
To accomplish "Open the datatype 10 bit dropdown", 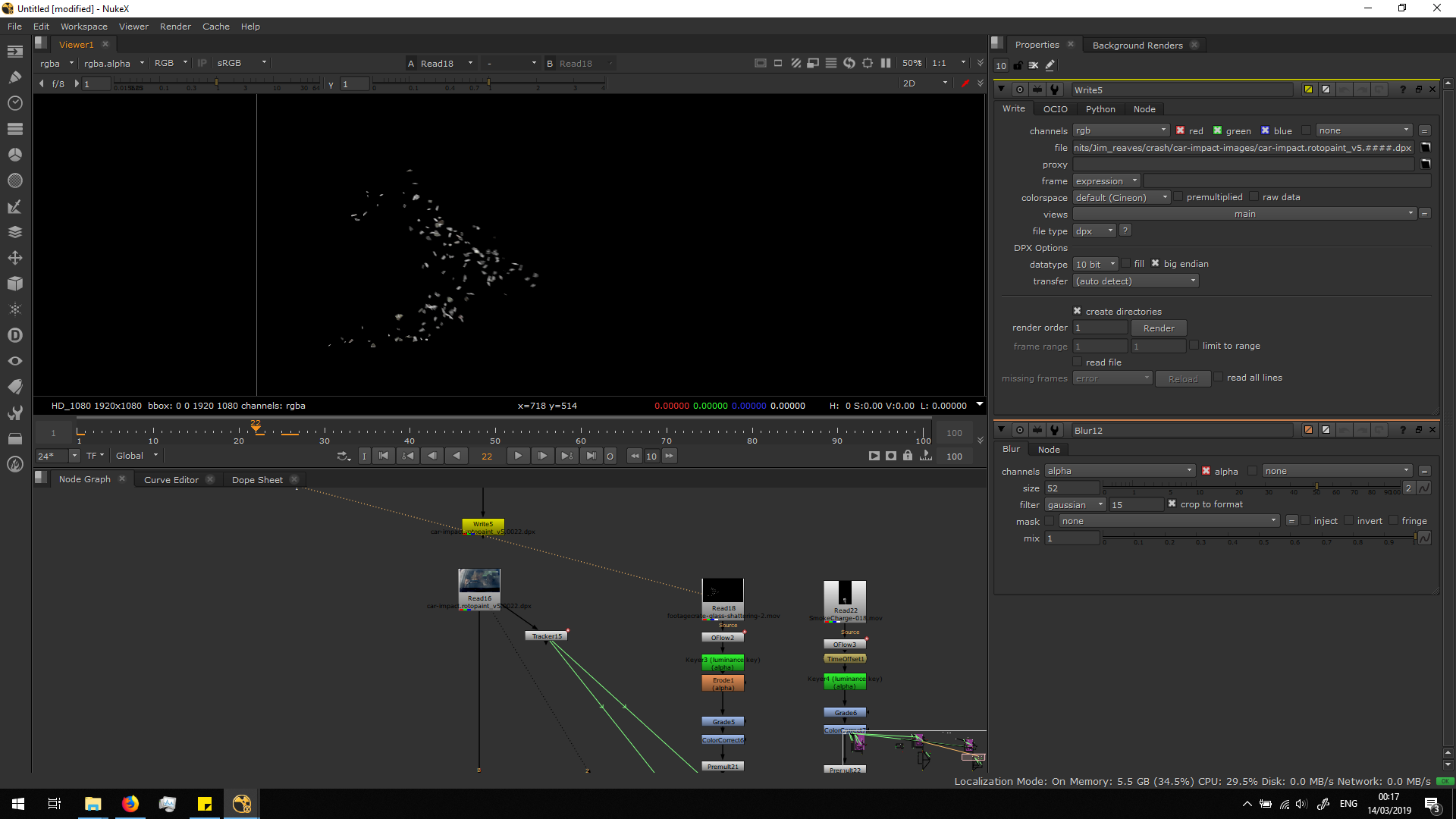I will point(1096,265).
